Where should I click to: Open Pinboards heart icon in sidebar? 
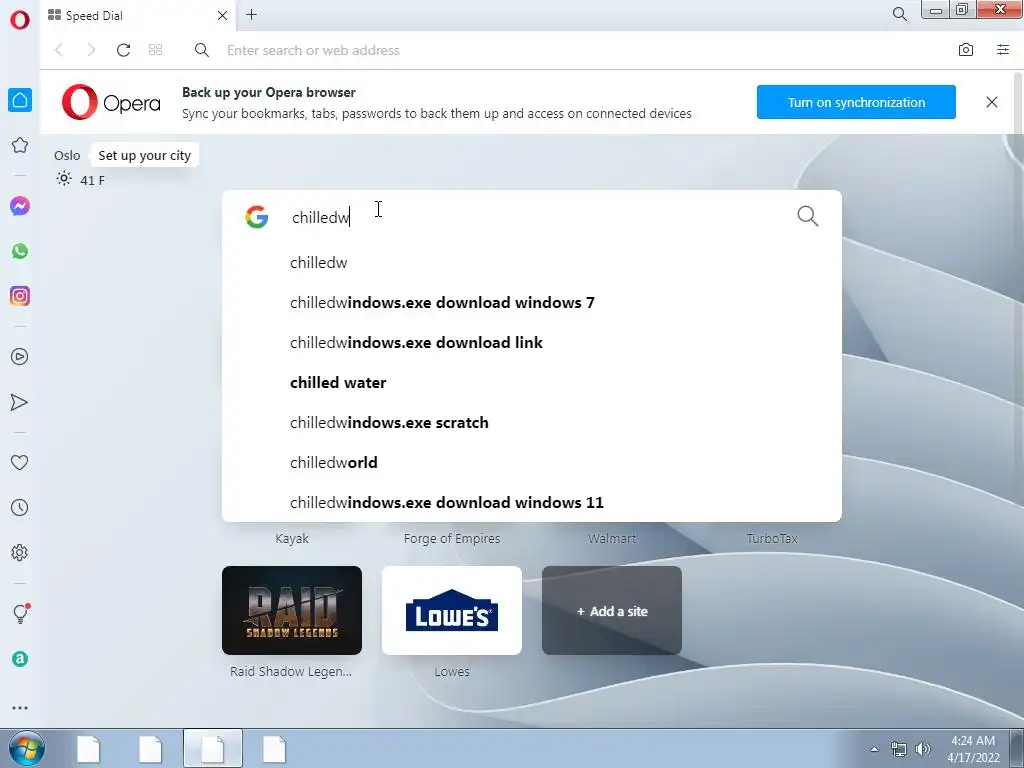click(x=20, y=462)
